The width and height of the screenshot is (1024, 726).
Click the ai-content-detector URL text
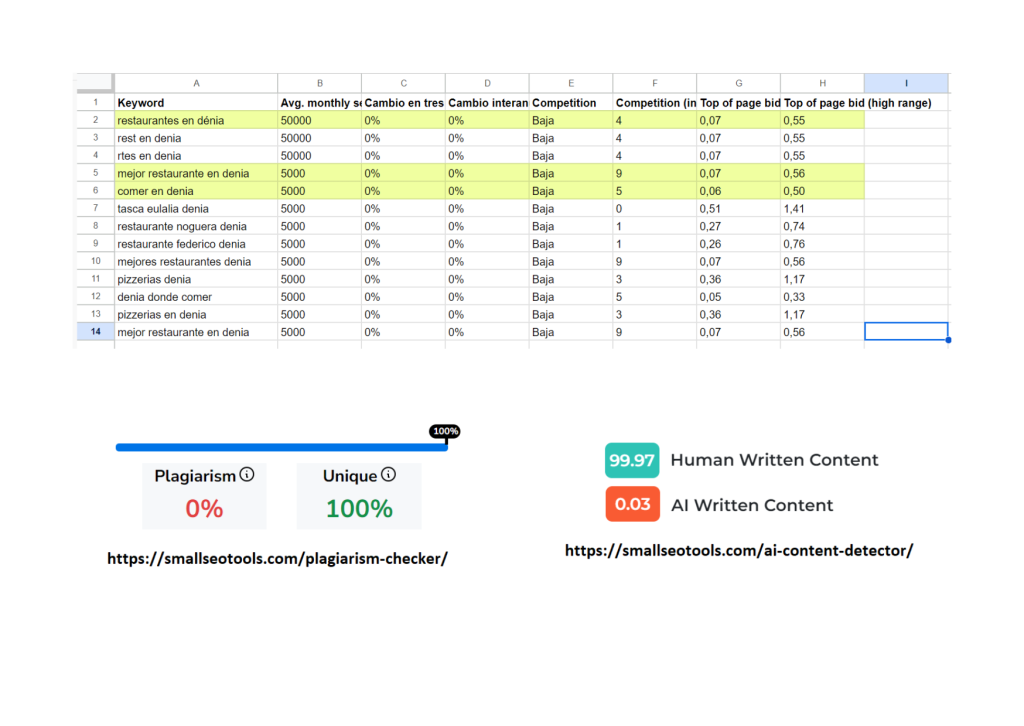739,550
